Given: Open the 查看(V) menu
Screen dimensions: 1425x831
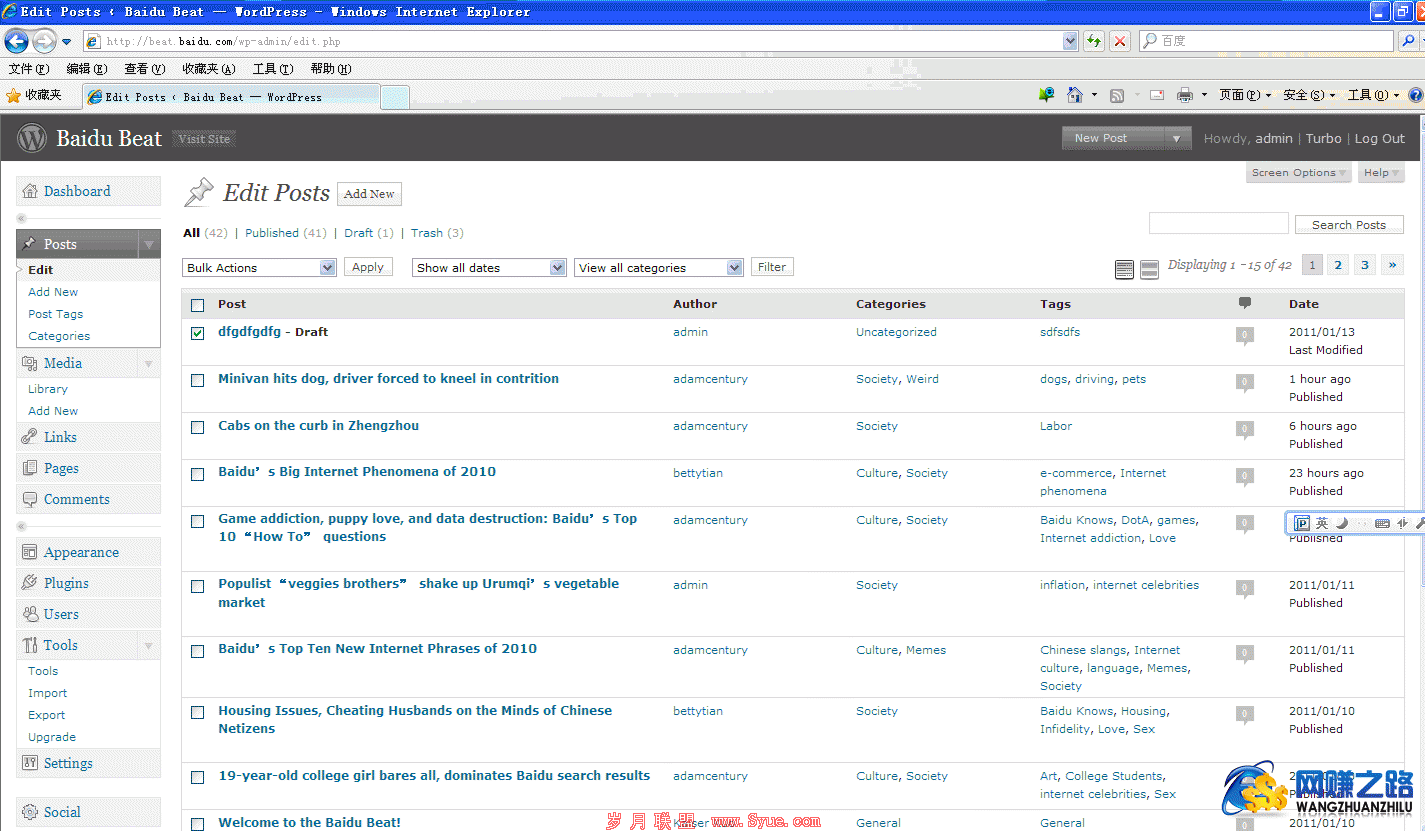Looking at the screenshot, I should 144,69.
